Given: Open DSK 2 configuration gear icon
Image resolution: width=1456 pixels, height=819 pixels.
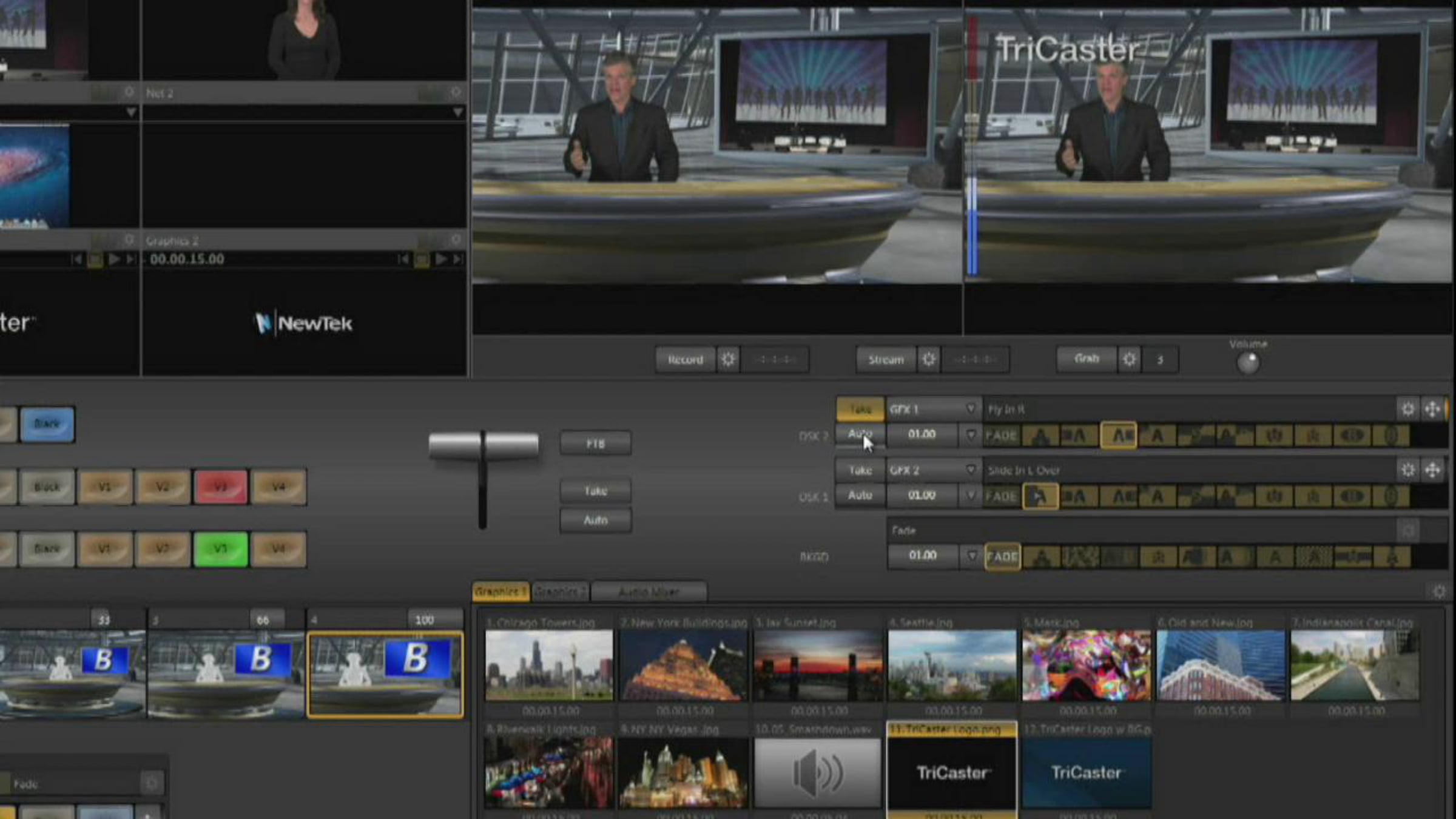Looking at the screenshot, I should point(1408,409).
